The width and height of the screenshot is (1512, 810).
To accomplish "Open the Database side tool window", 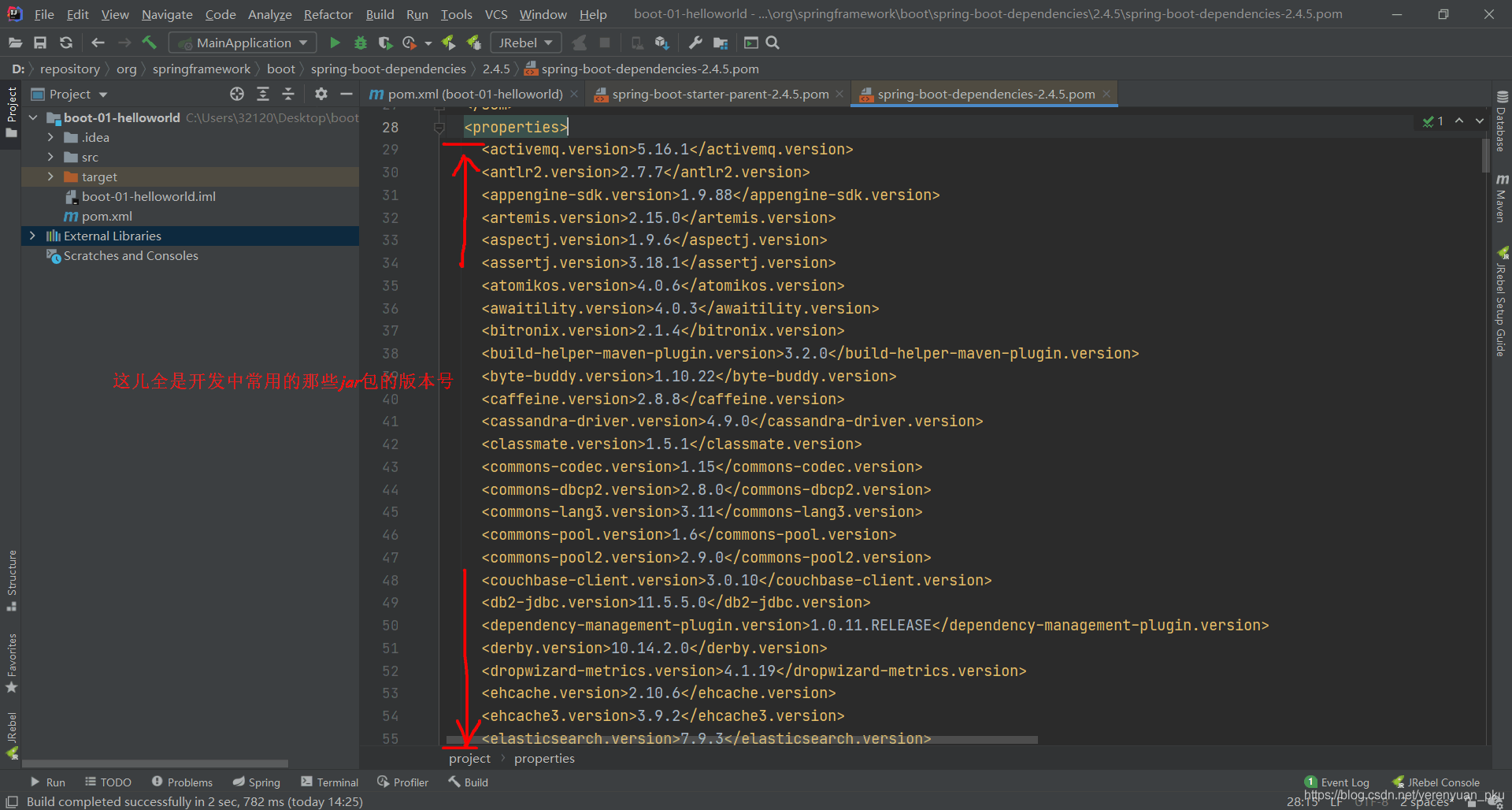I will tap(1502, 121).
